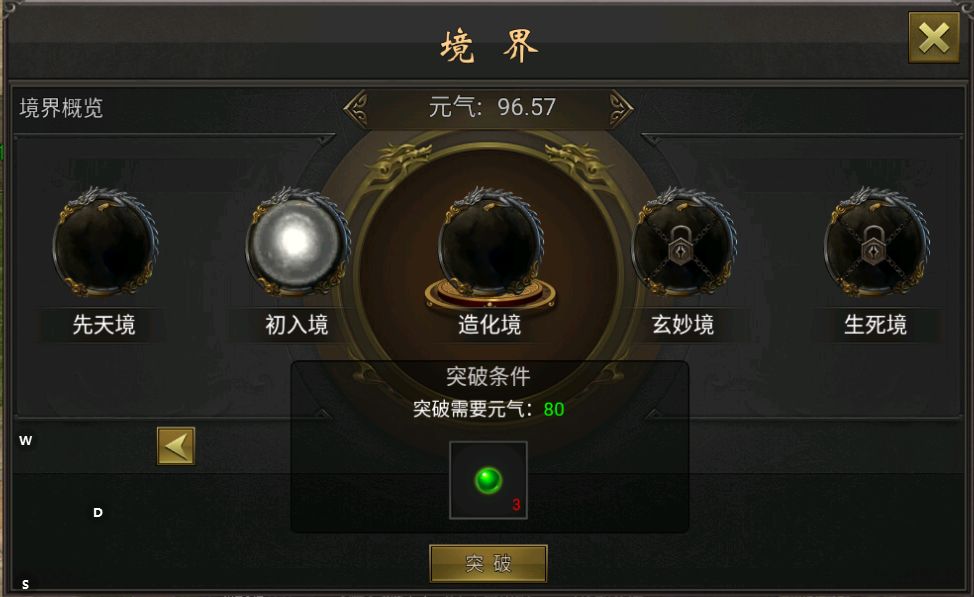Click the 先天境 label

point(104,325)
